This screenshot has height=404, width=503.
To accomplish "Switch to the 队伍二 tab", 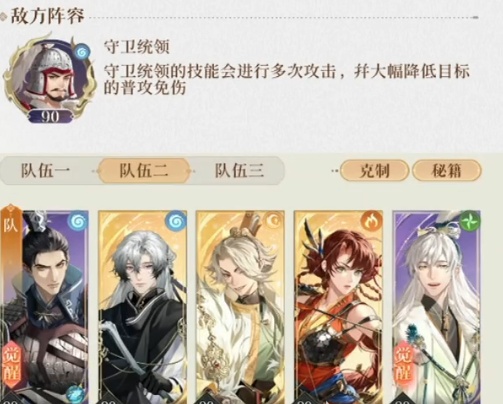I will [144, 171].
